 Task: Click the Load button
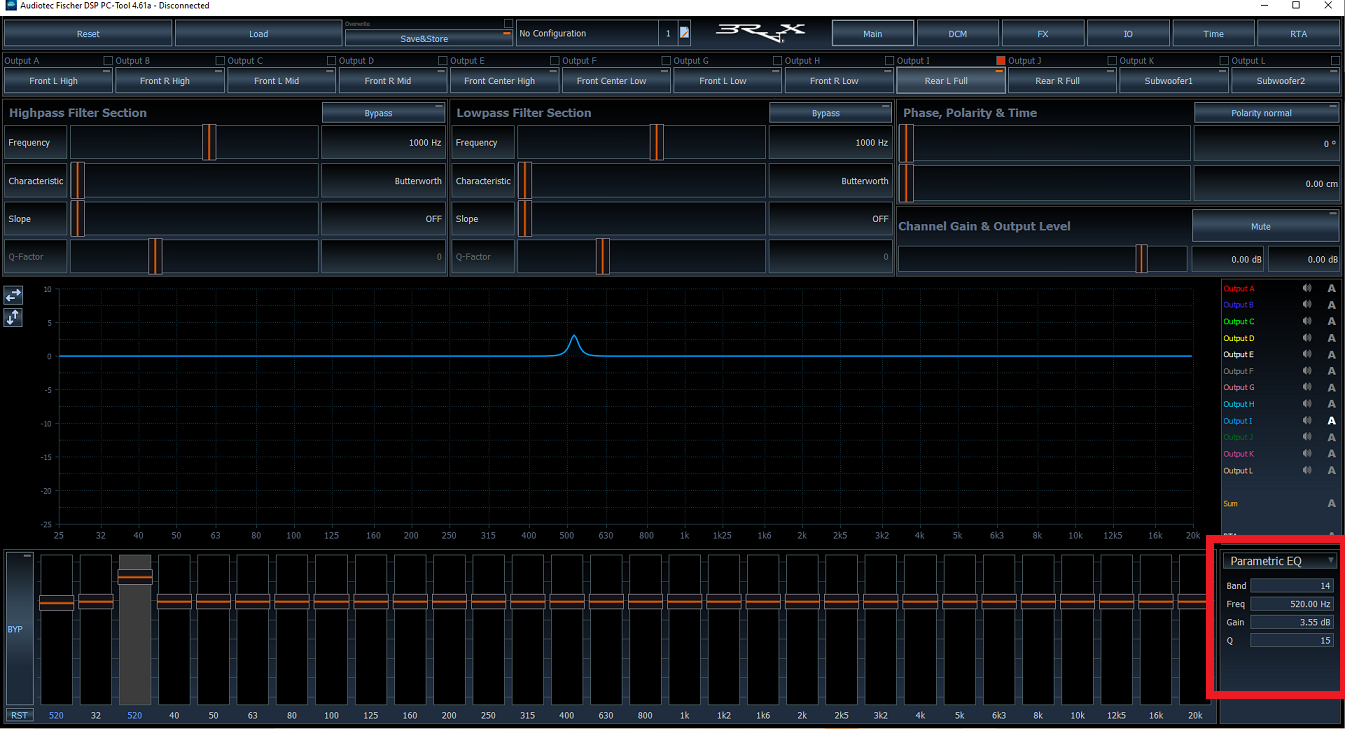258,34
